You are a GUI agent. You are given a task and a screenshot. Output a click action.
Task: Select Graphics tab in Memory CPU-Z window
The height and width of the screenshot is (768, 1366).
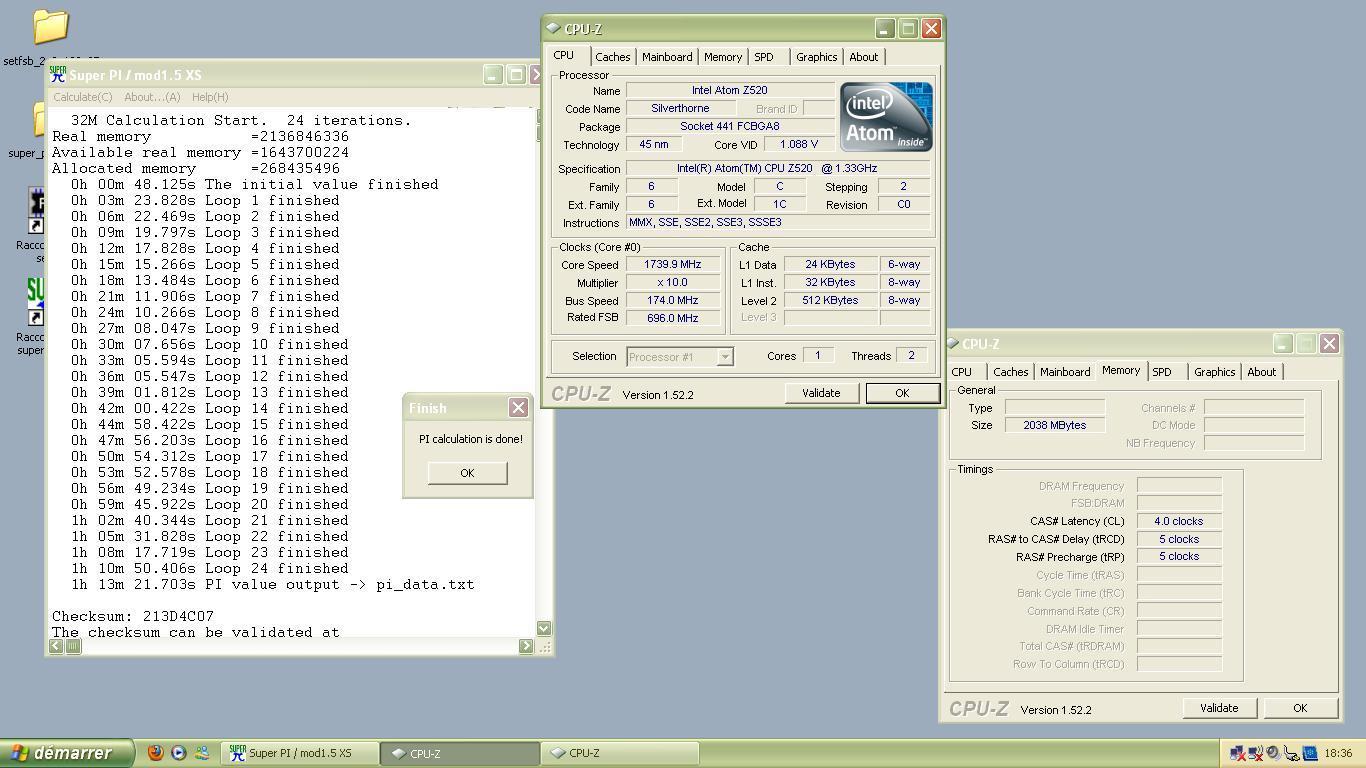point(1215,372)
